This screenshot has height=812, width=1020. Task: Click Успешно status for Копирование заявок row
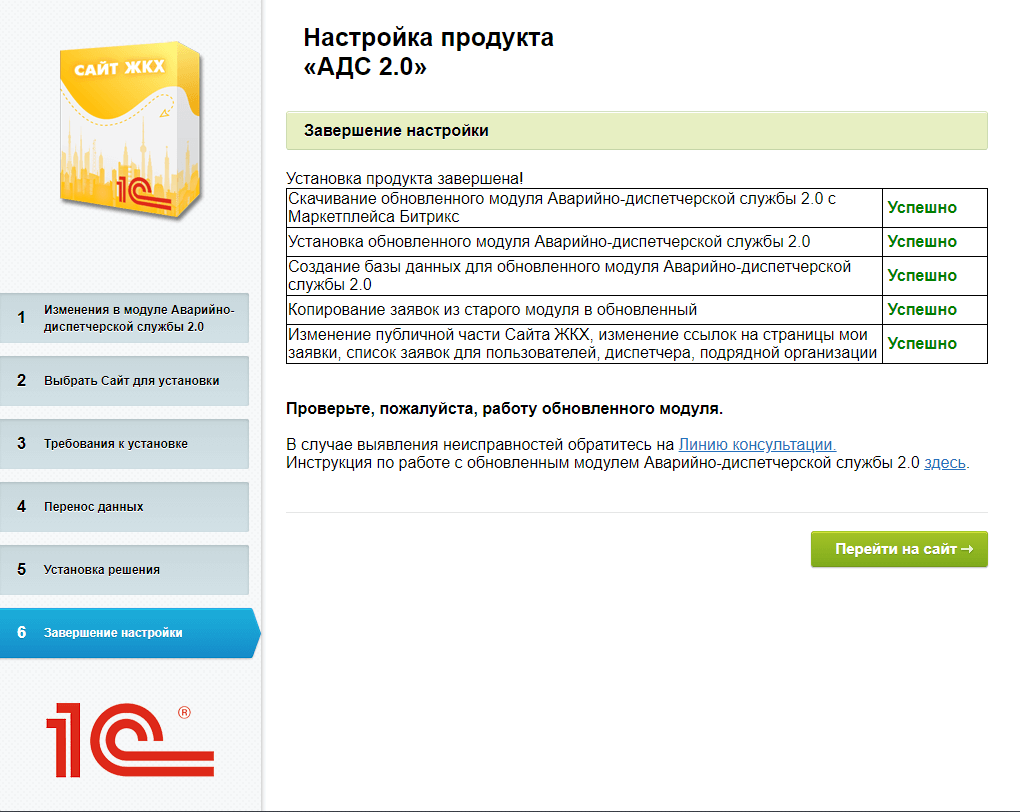click(922, 310)
